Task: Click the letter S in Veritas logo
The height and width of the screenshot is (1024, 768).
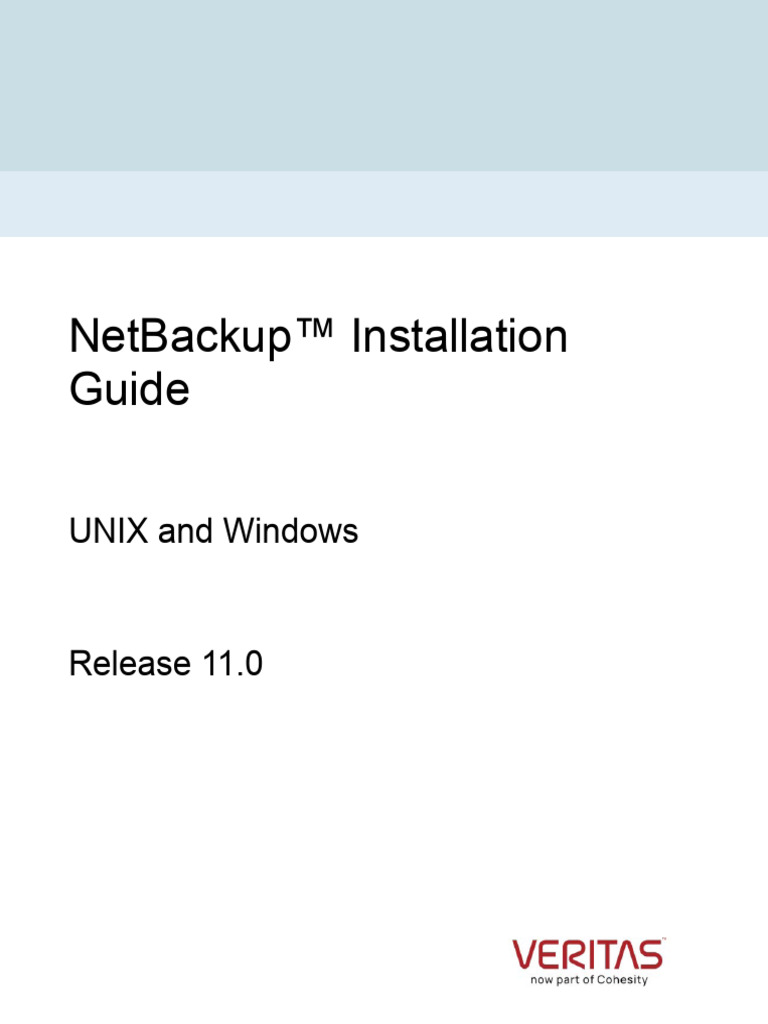Action: coord(649,955)
